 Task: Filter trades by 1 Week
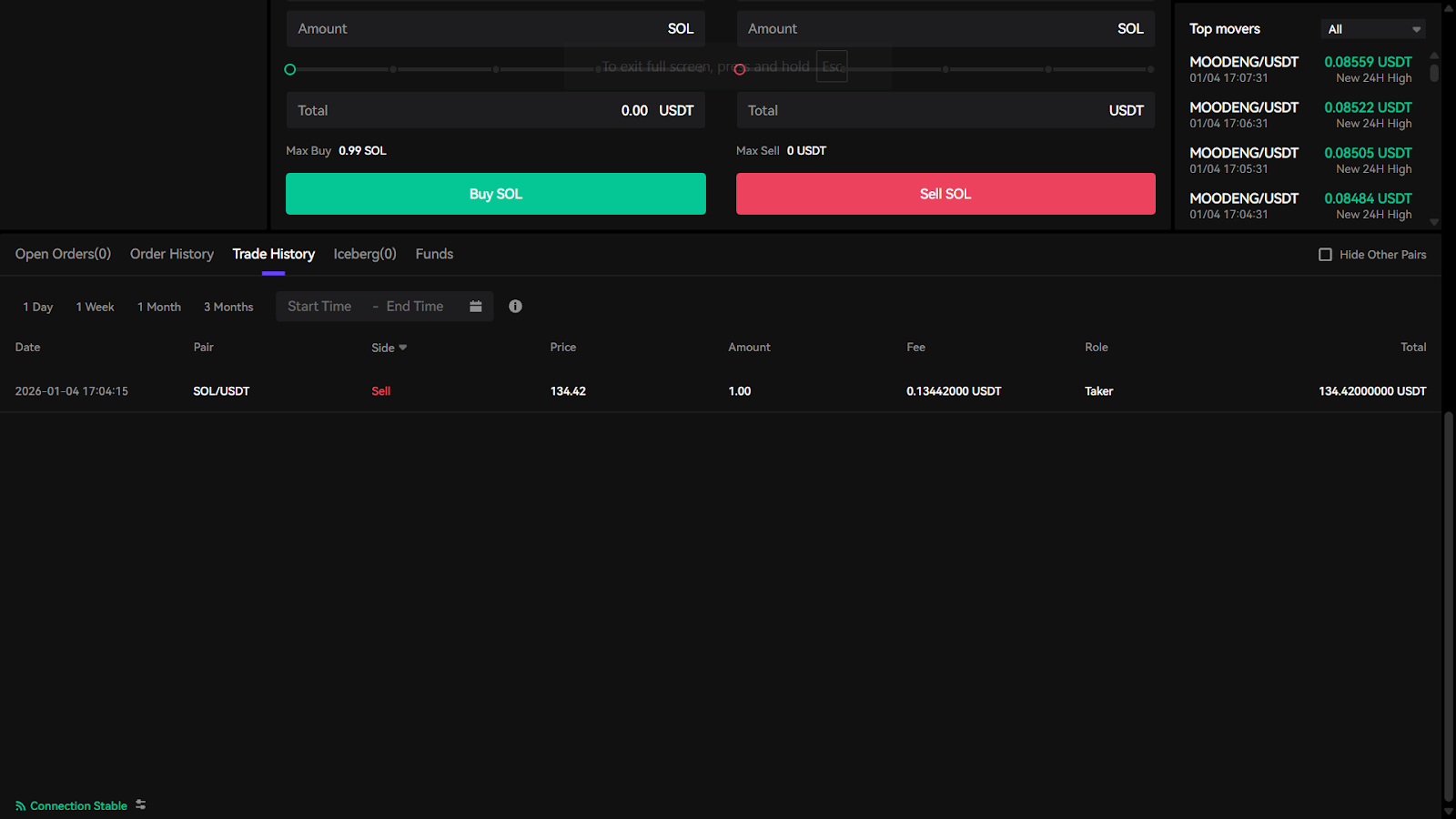[x=95, y=308]
